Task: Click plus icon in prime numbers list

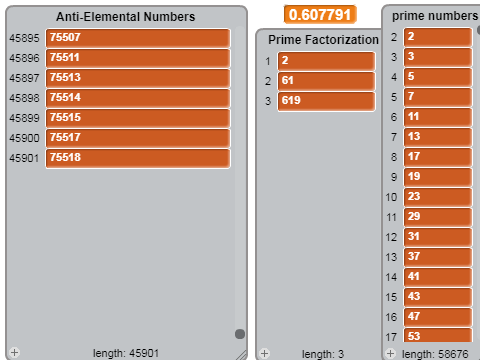Action: [390, 353]
